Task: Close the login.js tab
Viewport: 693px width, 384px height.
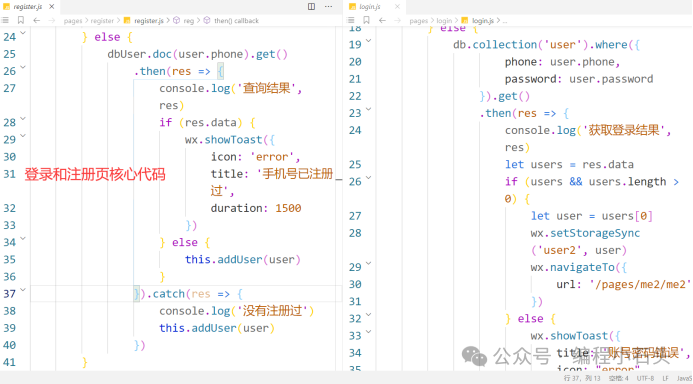Action: click(x=397, y=7)
